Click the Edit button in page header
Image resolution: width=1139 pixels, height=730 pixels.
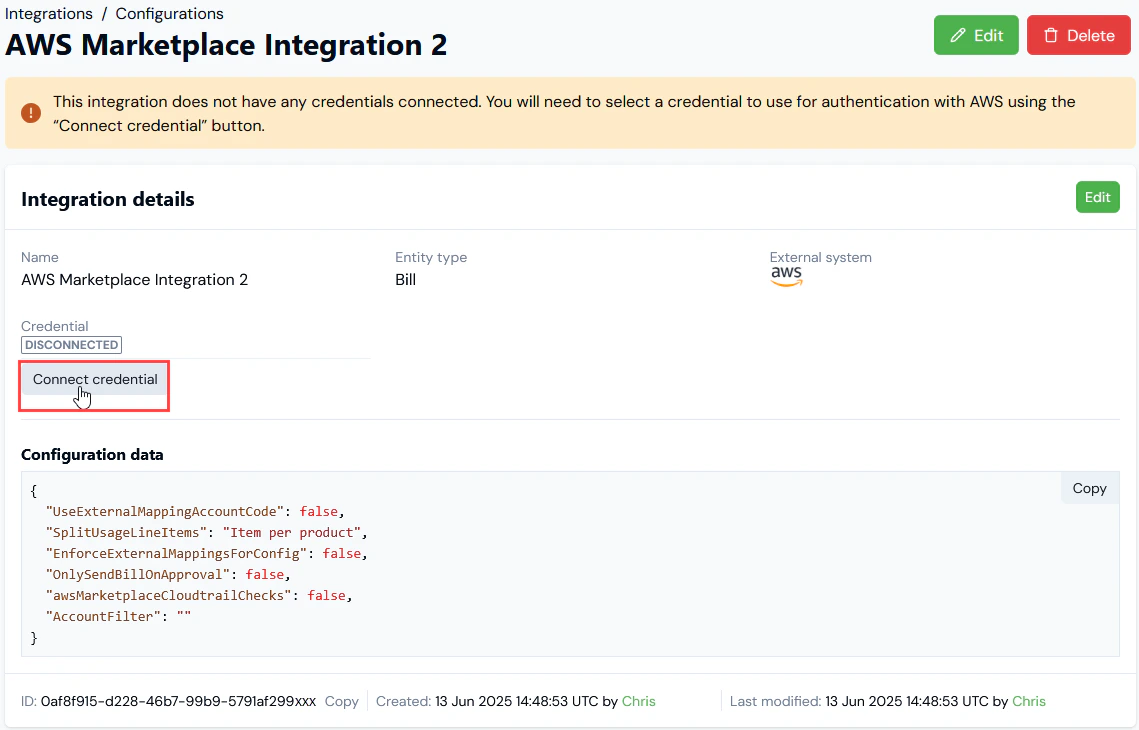976,35
